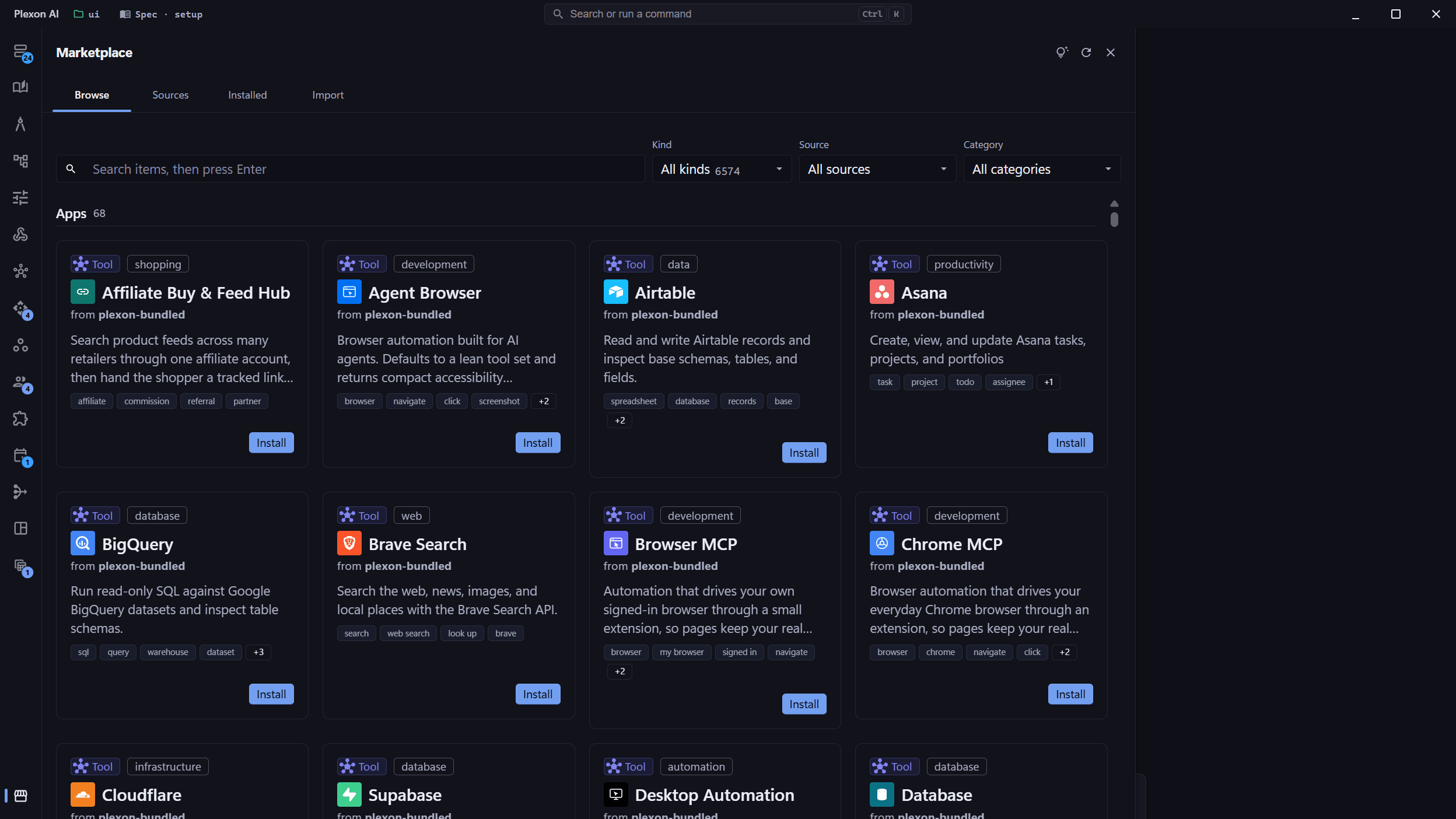The image size is (1456, 819).
Task: Open the sidebar item with badge 24
Action: [21, 51]
